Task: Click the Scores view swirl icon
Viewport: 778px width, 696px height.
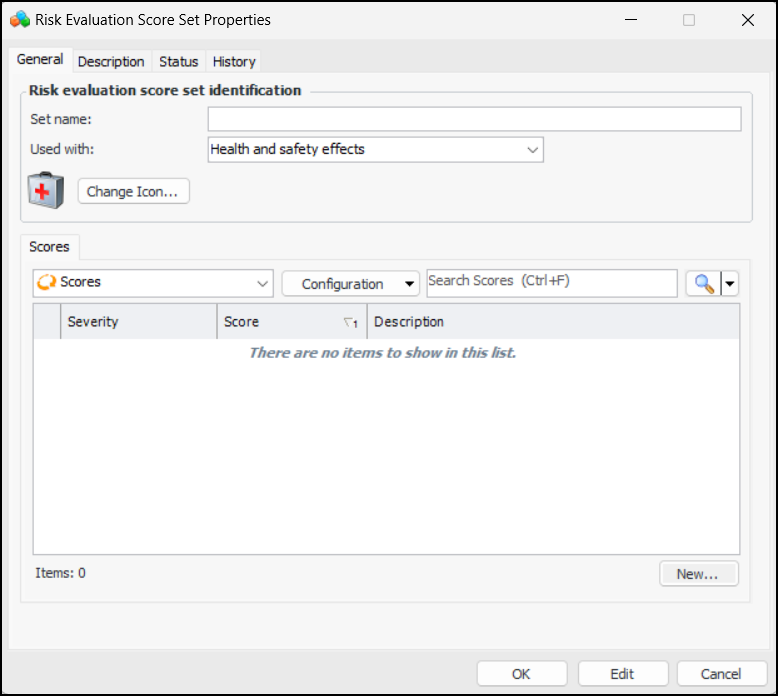Action: pos(46,283)
